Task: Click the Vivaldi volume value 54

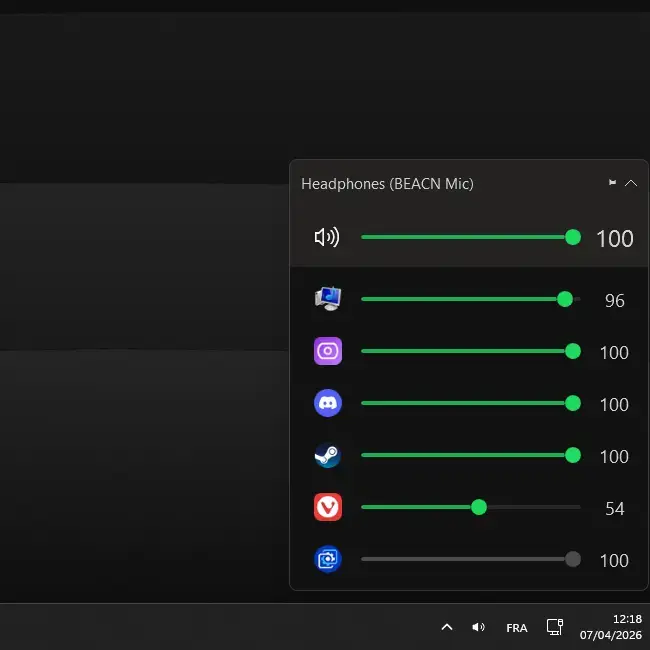Action: 614,509
